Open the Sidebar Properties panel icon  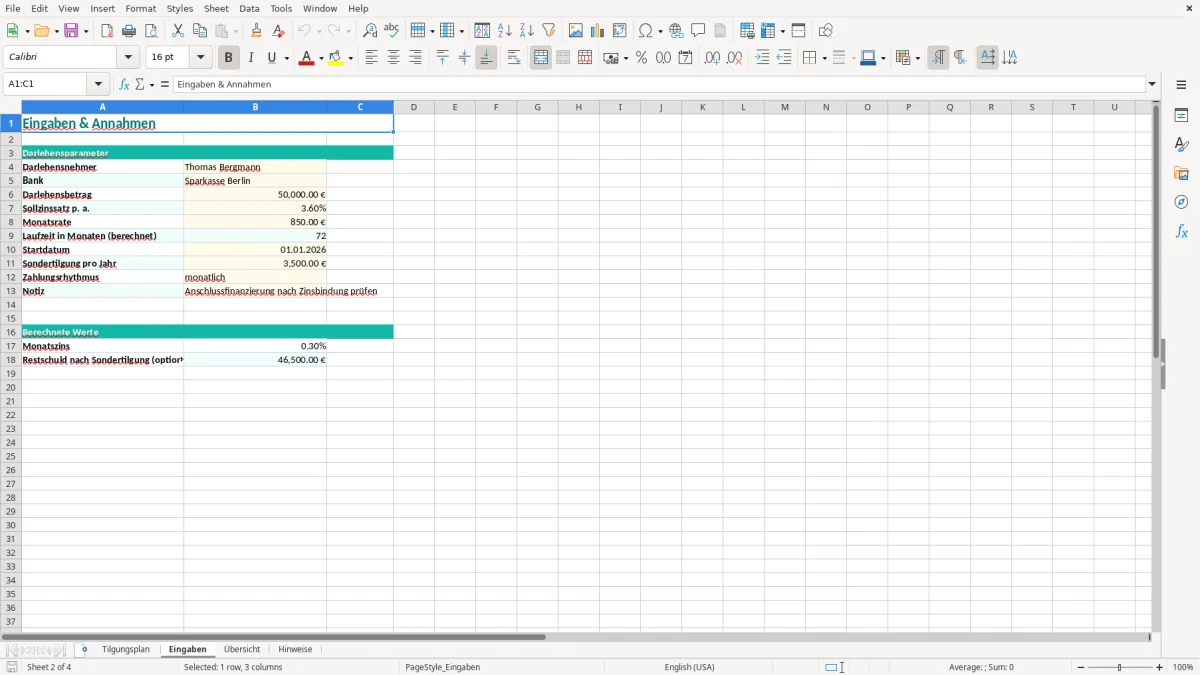[x=1181, y=116]
